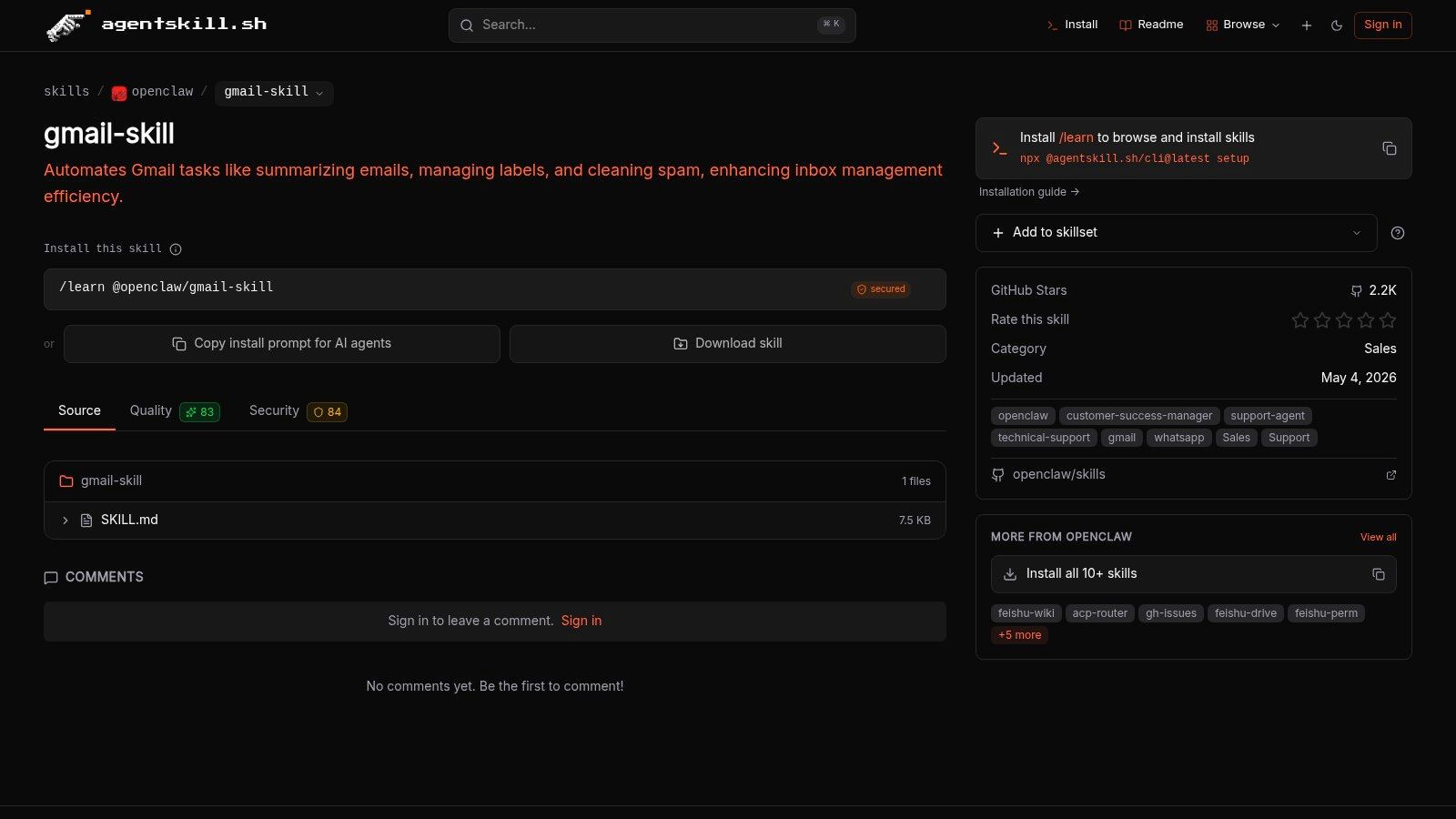The width and height of the screenshot is (1456, 819).
Task: Open the feishu-perm skill chip
Action: (1326, 613)
